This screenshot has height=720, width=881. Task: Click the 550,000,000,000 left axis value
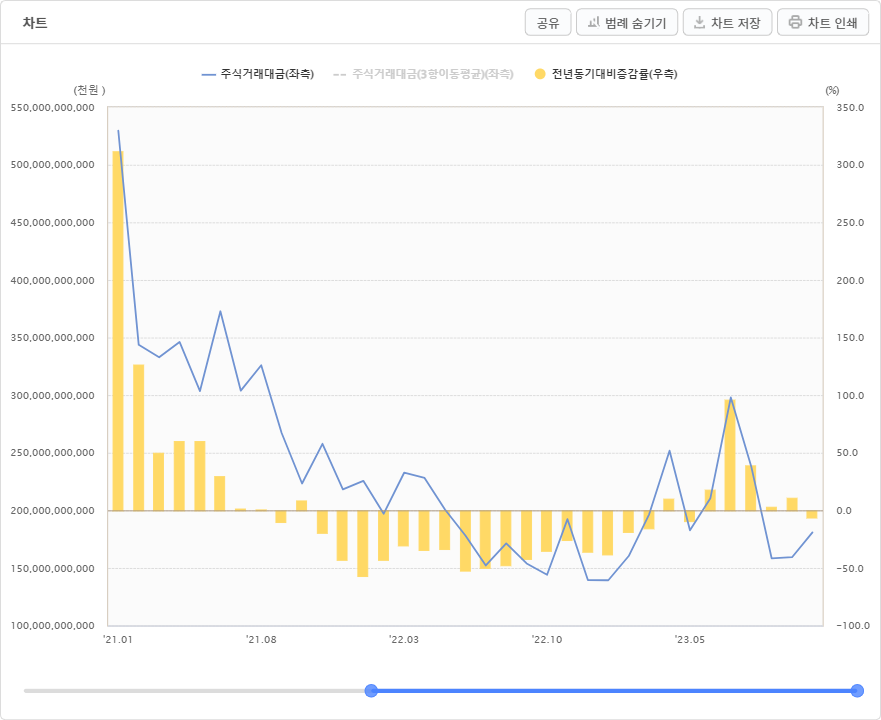53,107
